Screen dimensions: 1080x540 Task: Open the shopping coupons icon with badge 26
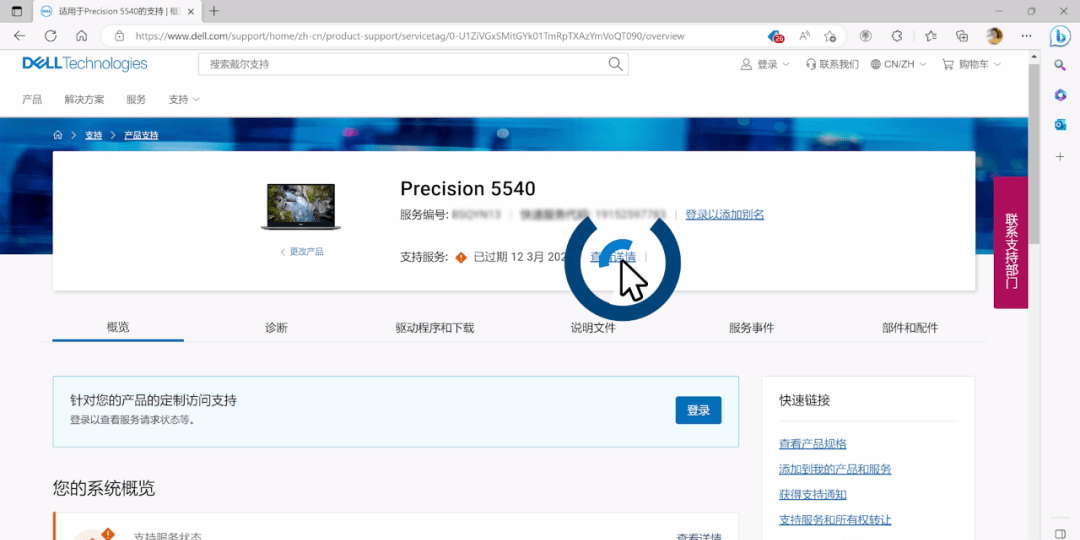776,36
